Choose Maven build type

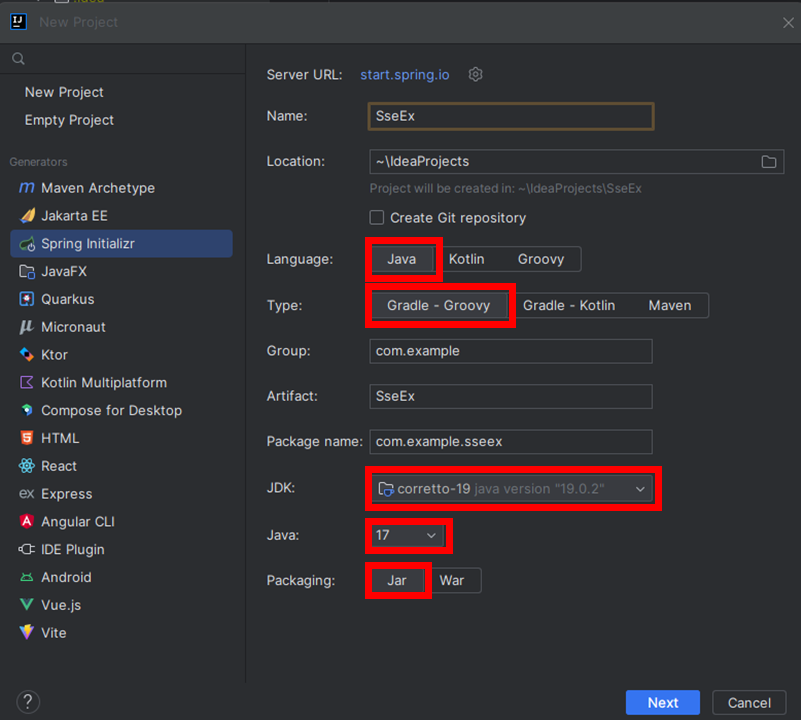[670, 306]
